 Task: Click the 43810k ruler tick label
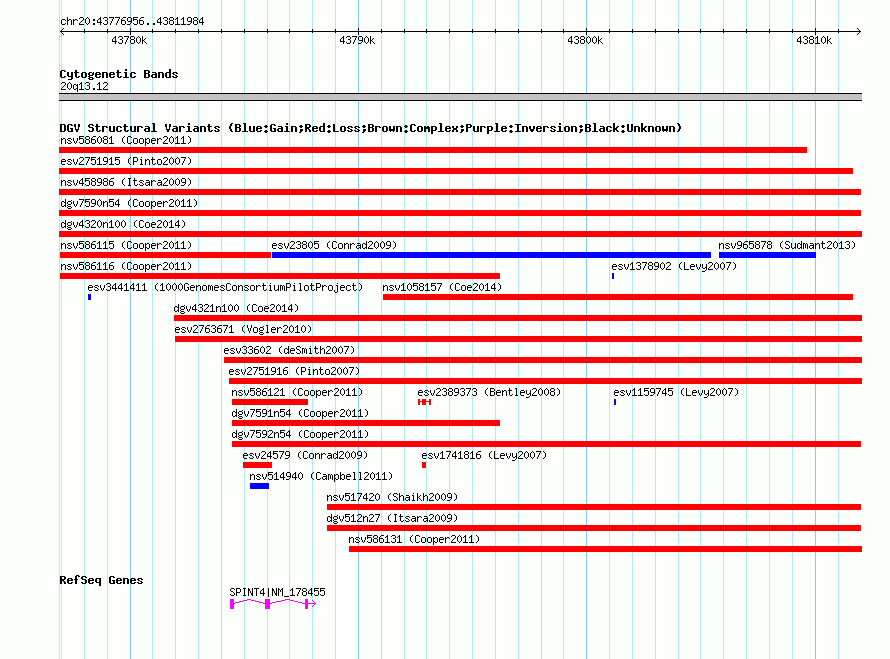click(x=814, y=40)
